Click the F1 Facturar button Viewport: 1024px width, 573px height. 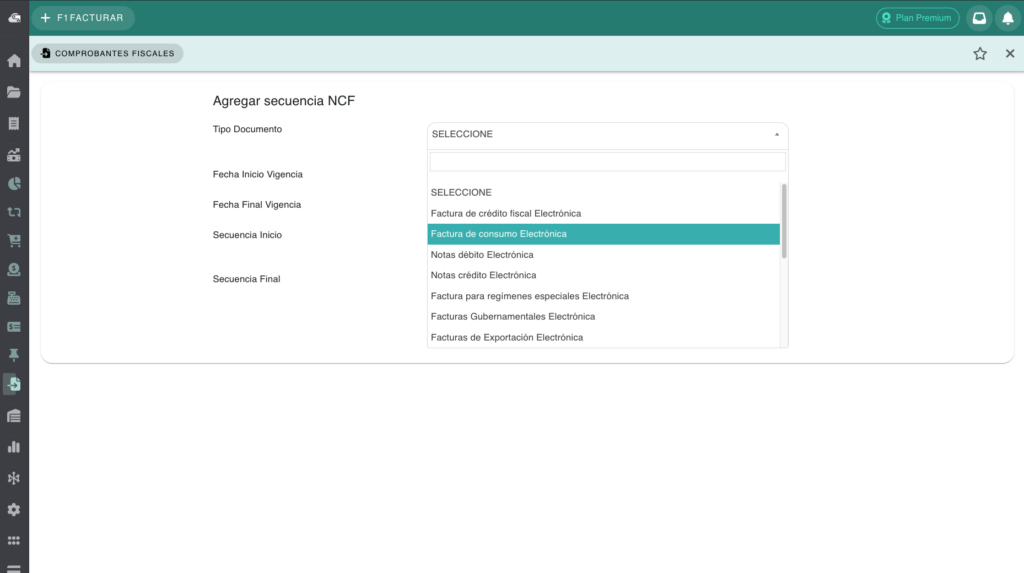coord(83,18)
